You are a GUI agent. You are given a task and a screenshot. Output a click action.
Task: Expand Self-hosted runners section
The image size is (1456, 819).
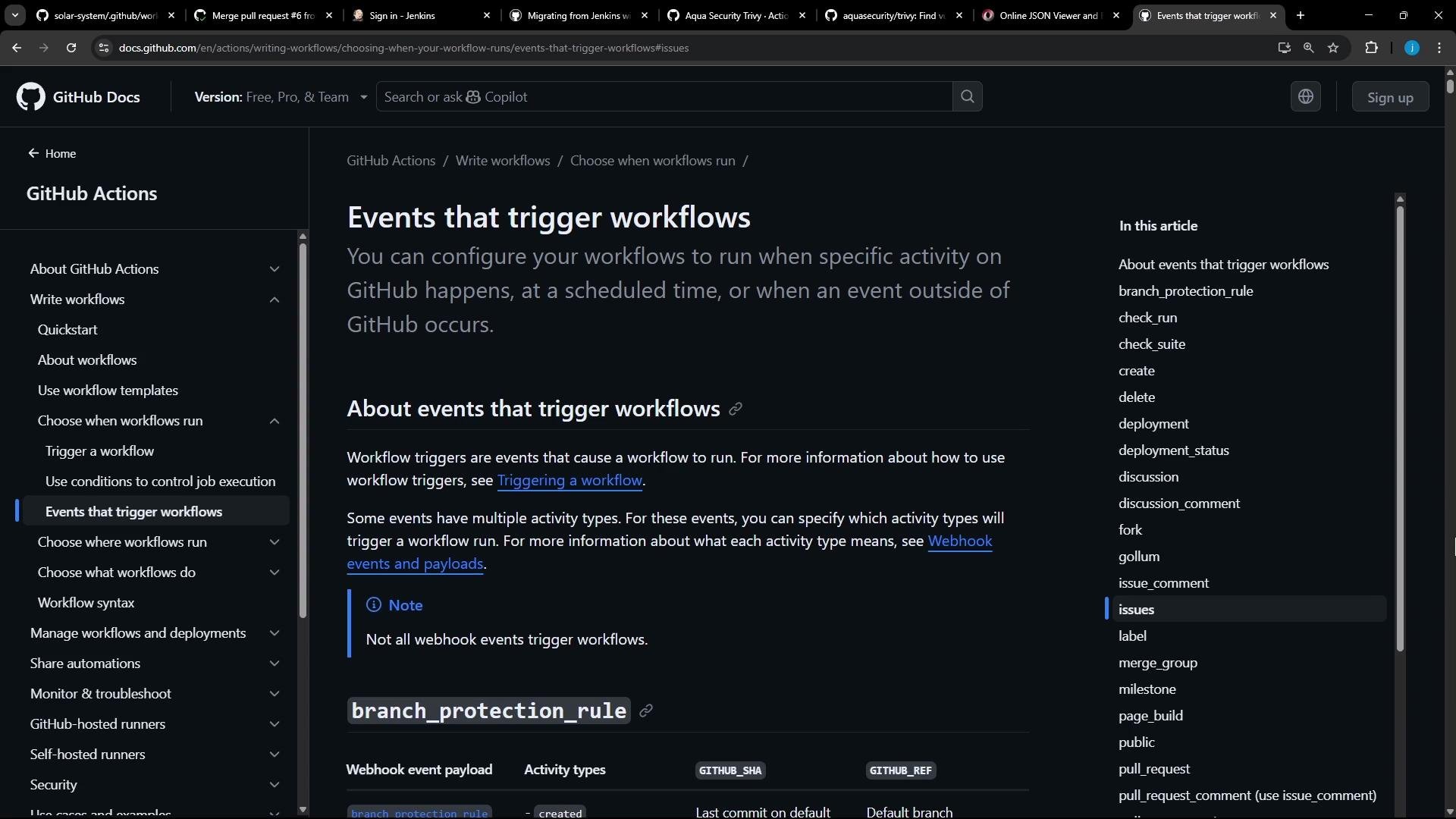click(x=275, y=755)
